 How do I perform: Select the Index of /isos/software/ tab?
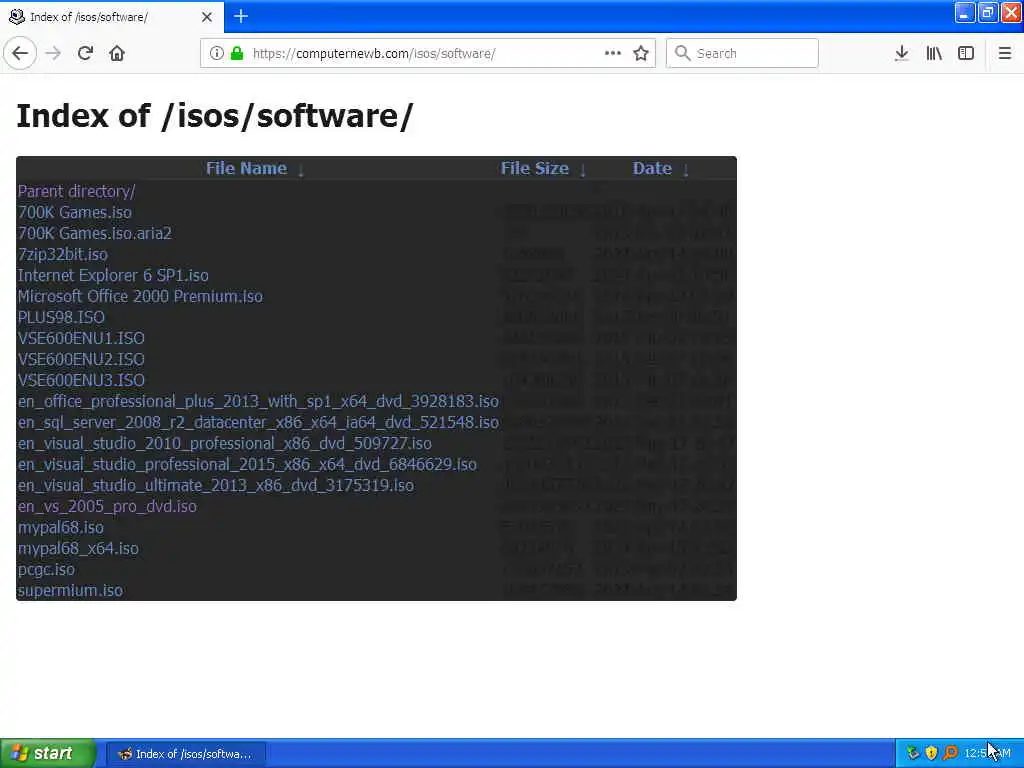[x=111, y=17]
